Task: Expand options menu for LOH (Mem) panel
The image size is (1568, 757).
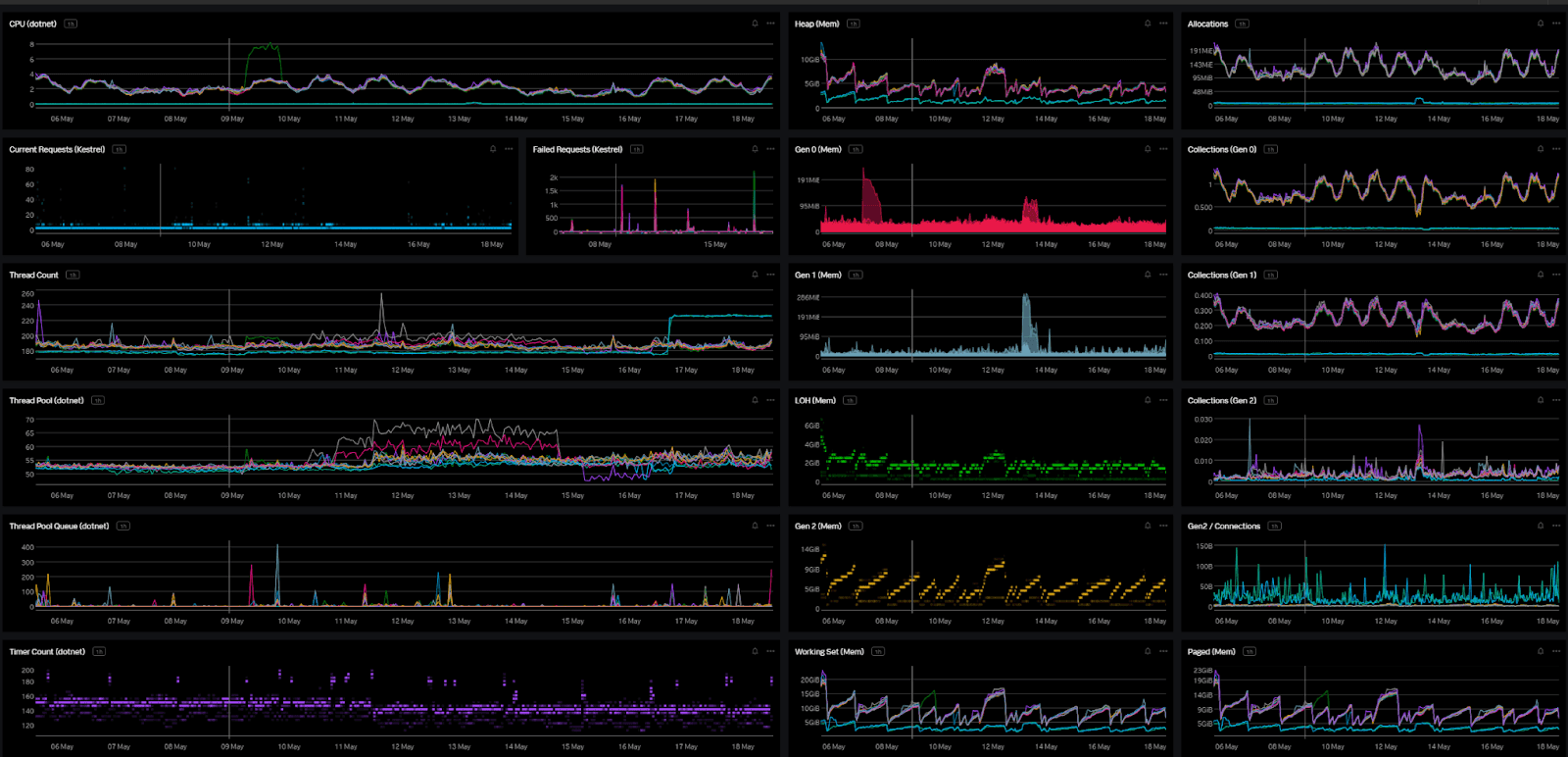Action: tap(1163, 400)
